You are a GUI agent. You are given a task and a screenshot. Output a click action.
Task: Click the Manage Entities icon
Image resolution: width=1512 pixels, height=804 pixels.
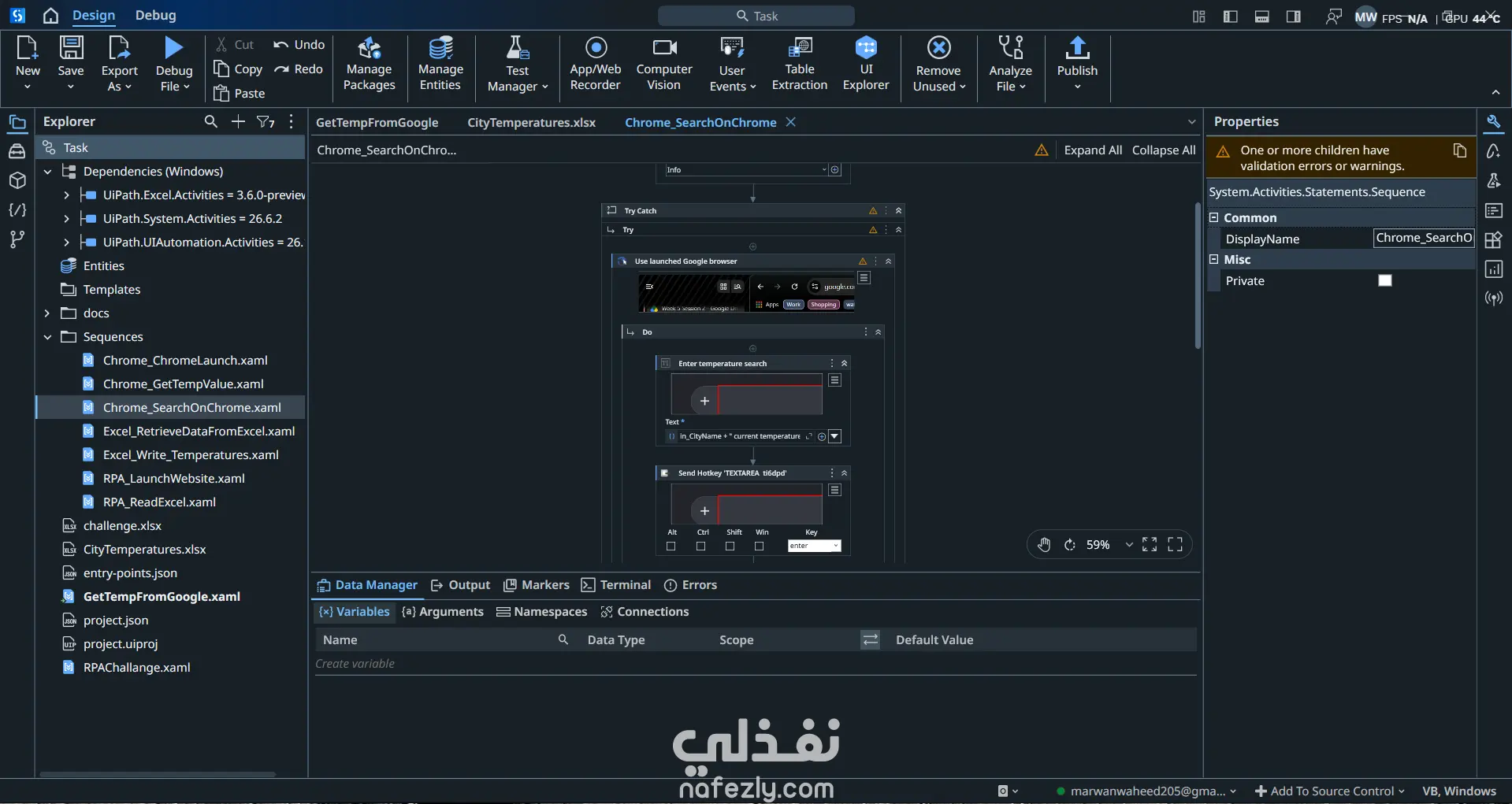pyautogui.click(x=440, y=65)
